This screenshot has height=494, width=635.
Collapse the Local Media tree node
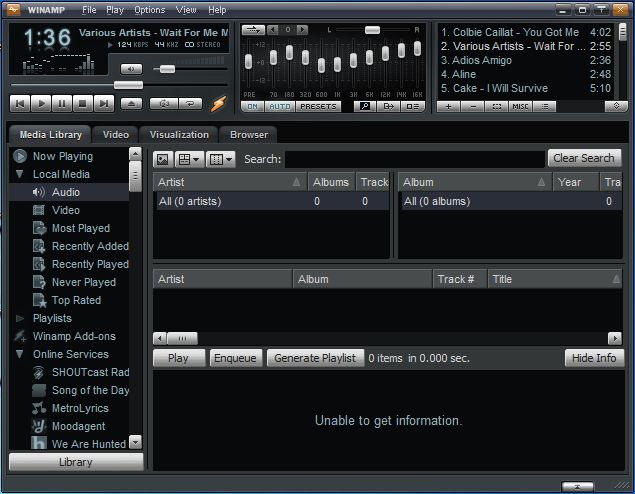(x=19, y=174)
